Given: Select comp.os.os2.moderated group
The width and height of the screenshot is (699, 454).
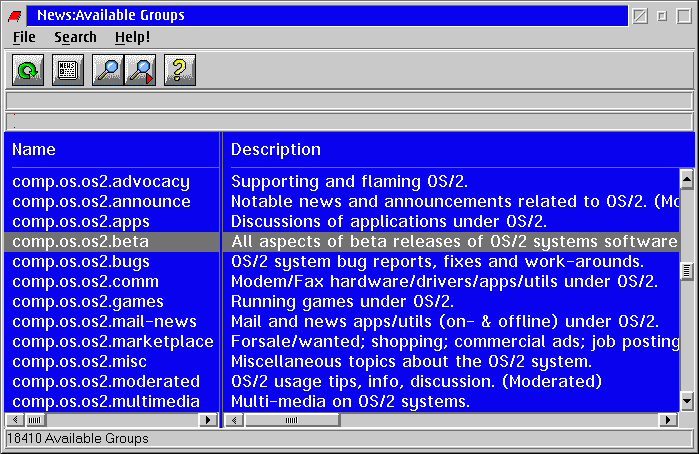Looking at the screenshot, I should (106, 382).
